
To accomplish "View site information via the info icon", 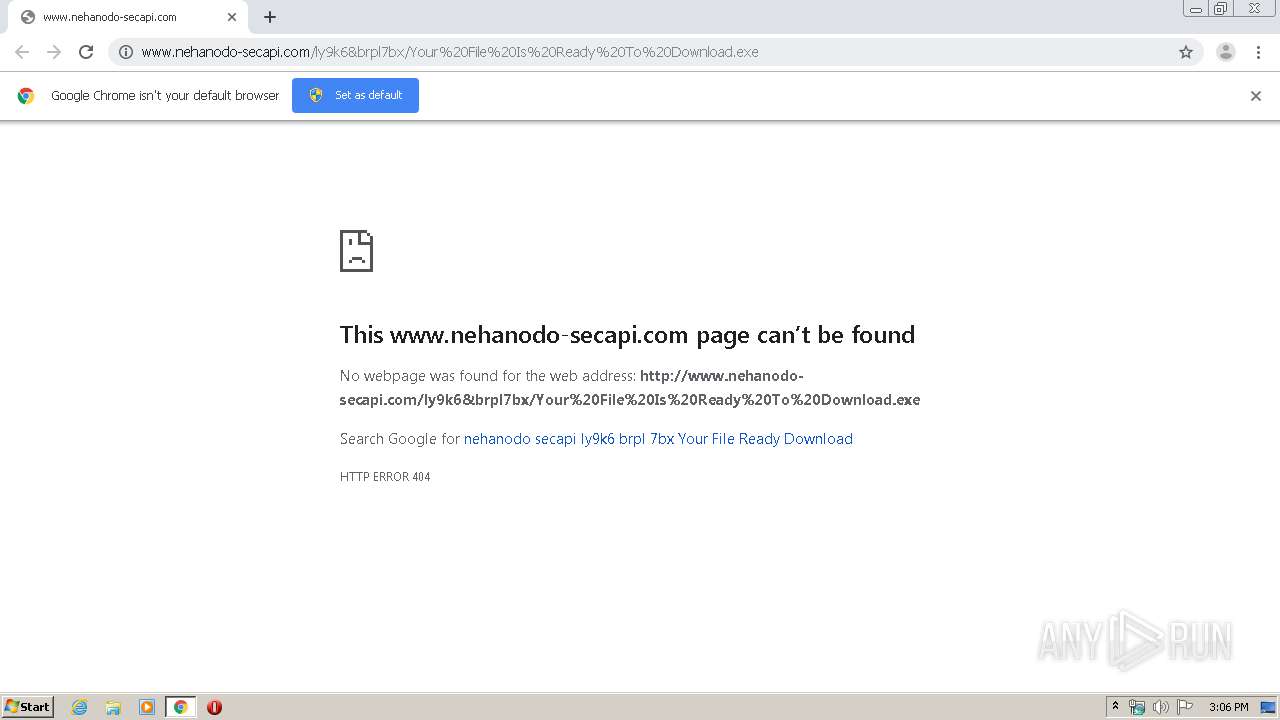I will (126, 52).
